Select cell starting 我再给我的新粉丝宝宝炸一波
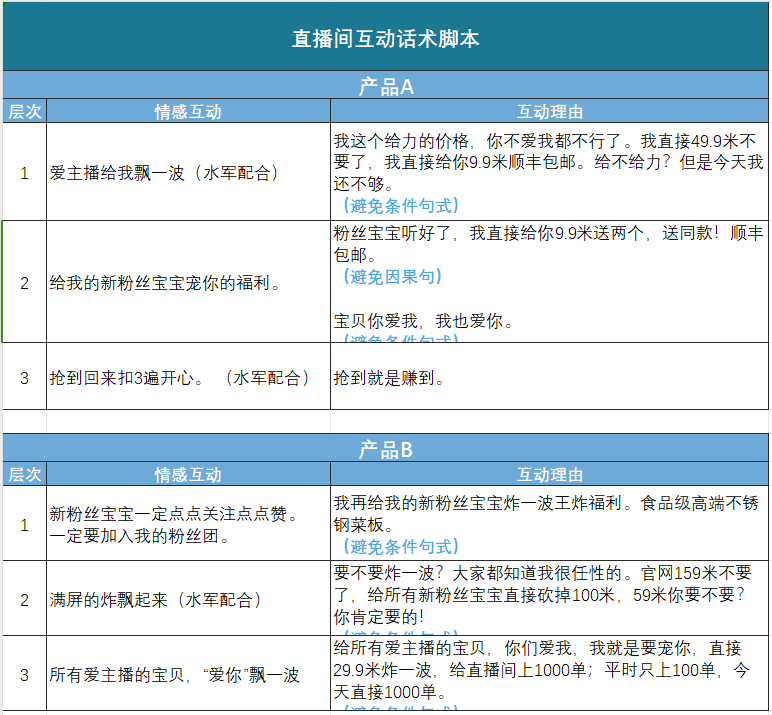This screenshot has width=772, height=715. [549, 523]
